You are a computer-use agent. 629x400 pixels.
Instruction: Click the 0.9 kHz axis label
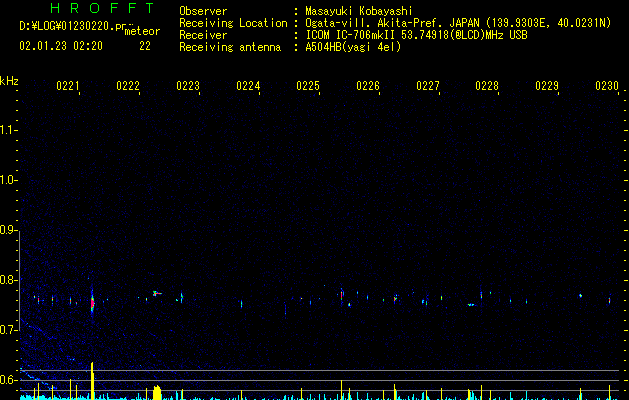[x=8, y=230]
